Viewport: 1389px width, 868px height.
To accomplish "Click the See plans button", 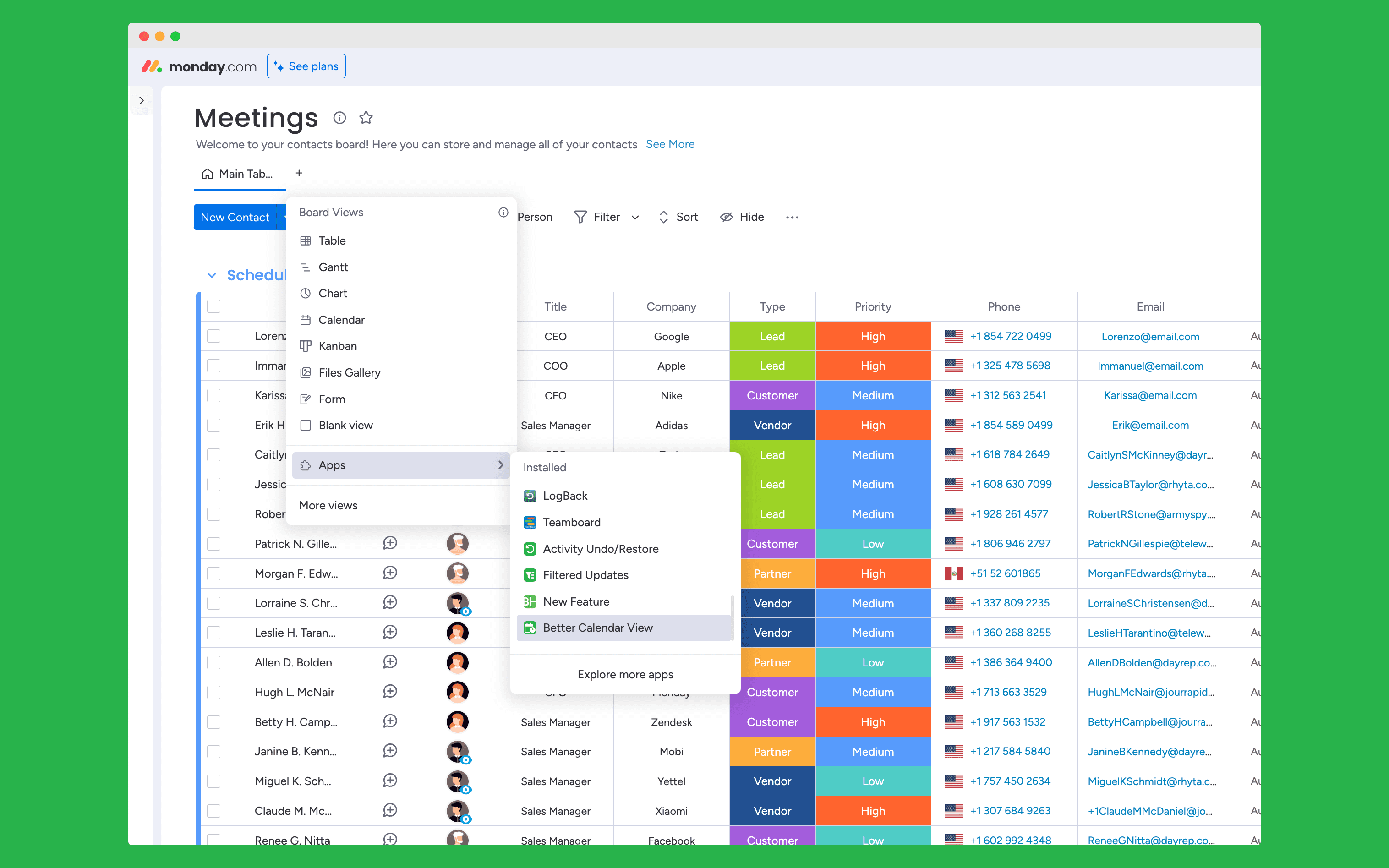I will tap(306, 66).
